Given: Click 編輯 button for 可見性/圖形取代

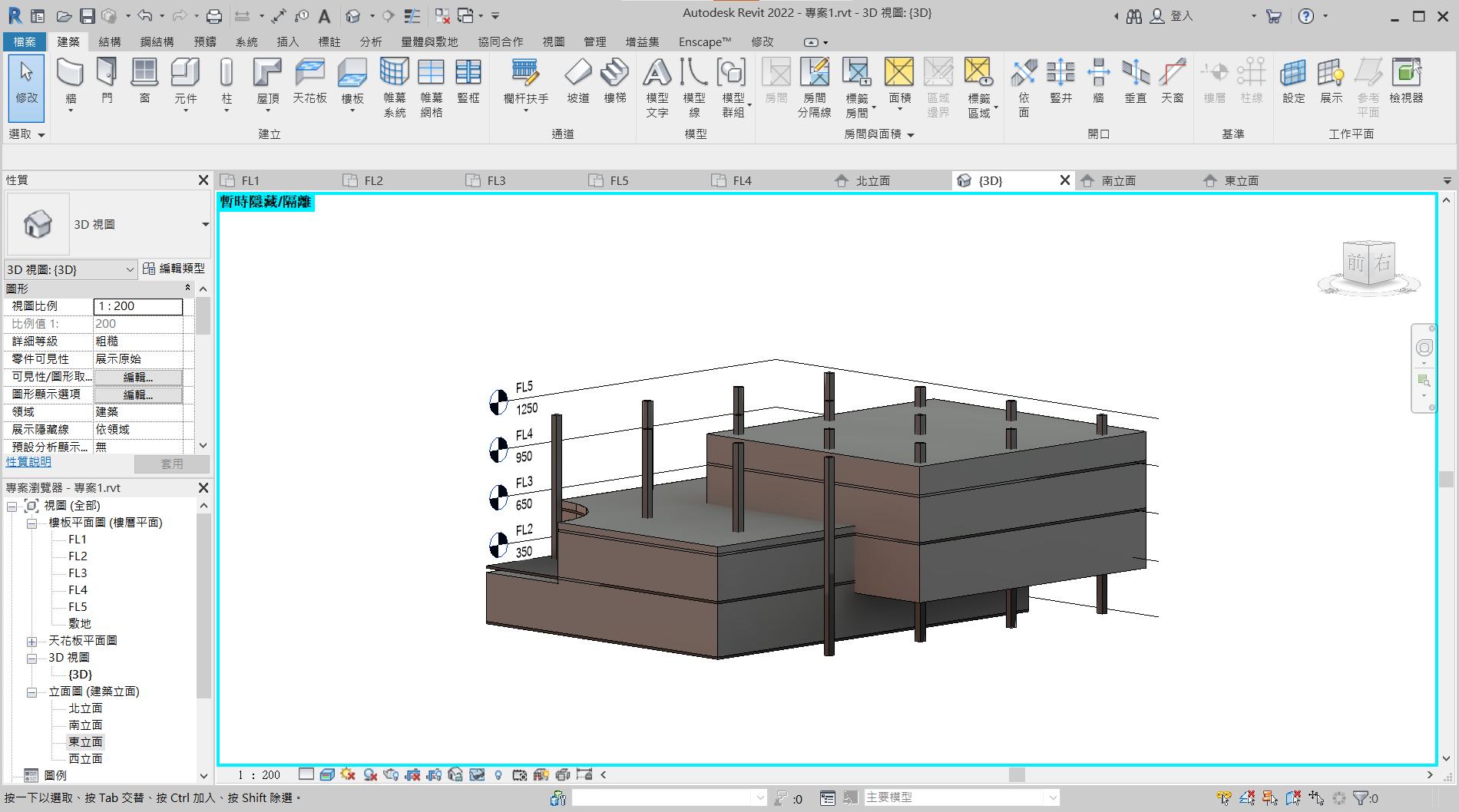Looking at the screenshot, I should point(138,377).
